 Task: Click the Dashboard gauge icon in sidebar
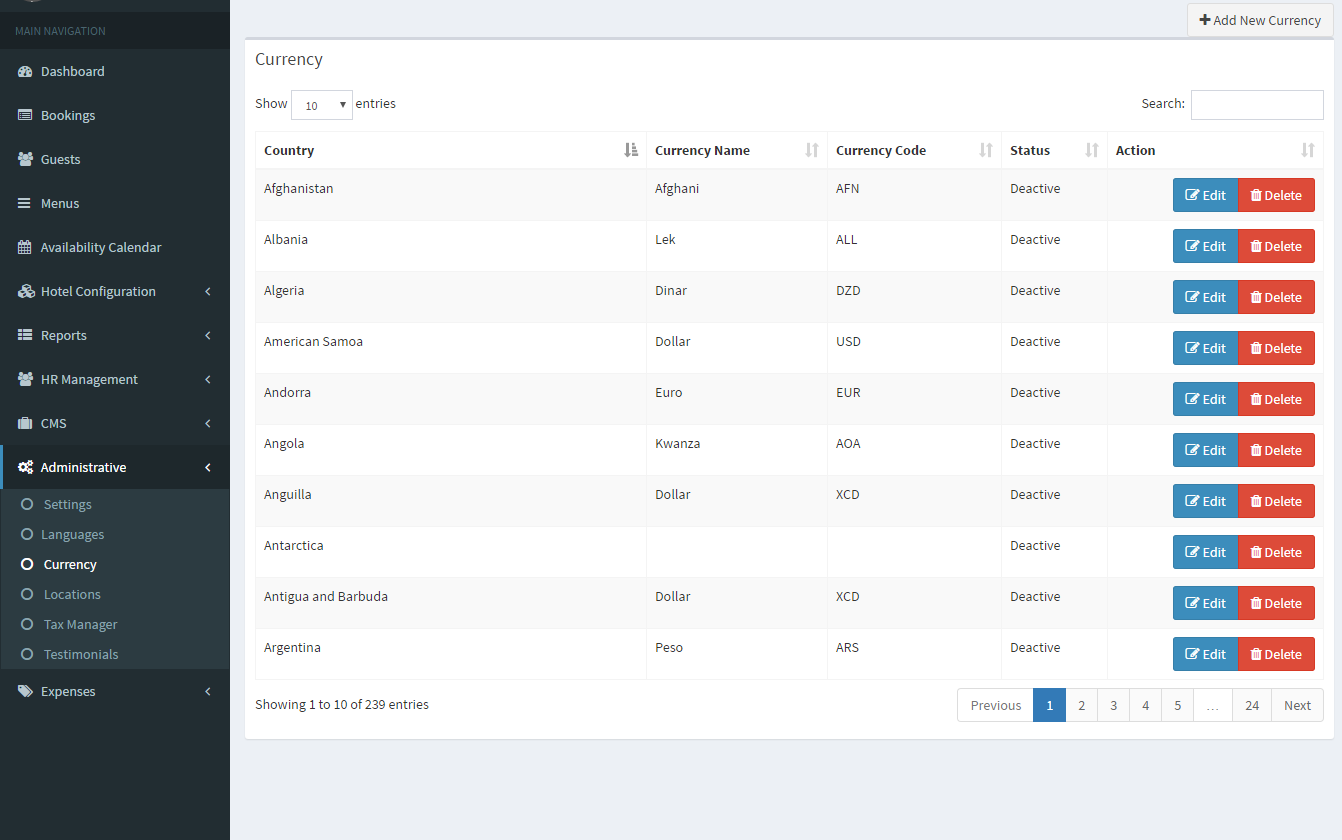pyautogui.click(x=25, y=72)
